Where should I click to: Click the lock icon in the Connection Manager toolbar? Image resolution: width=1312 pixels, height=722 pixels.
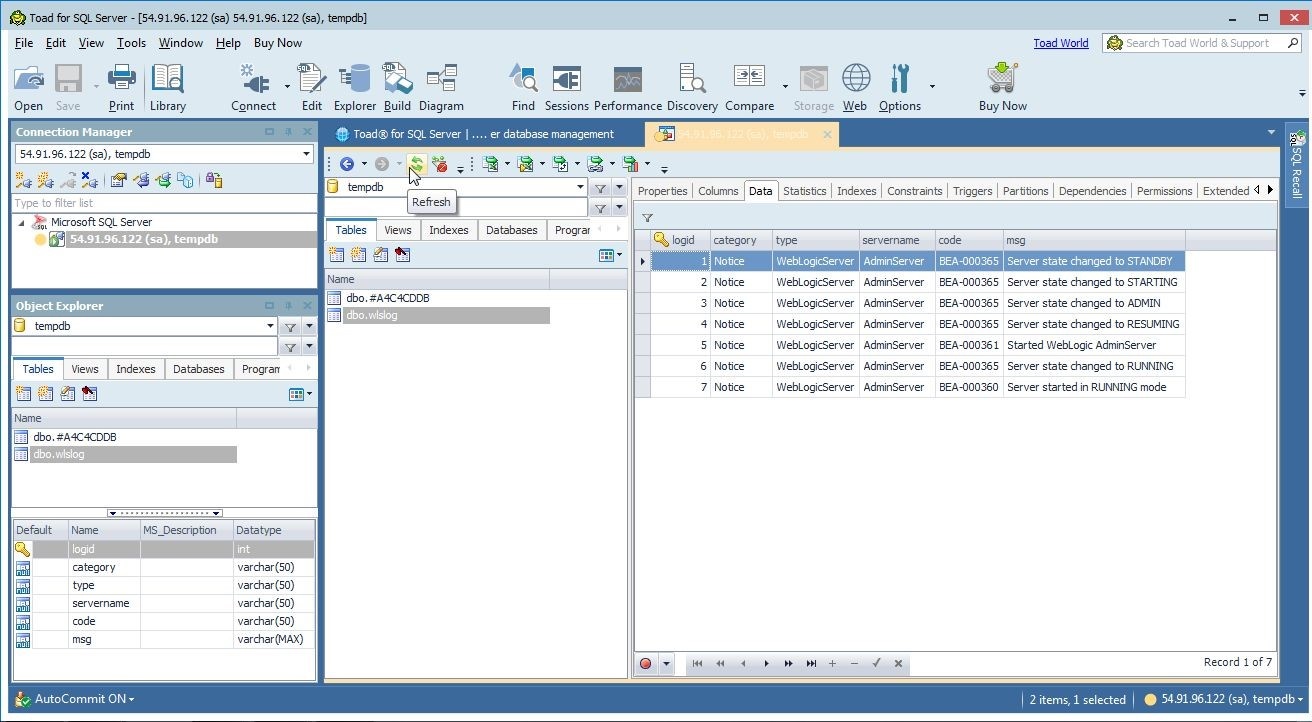[213, 180]
